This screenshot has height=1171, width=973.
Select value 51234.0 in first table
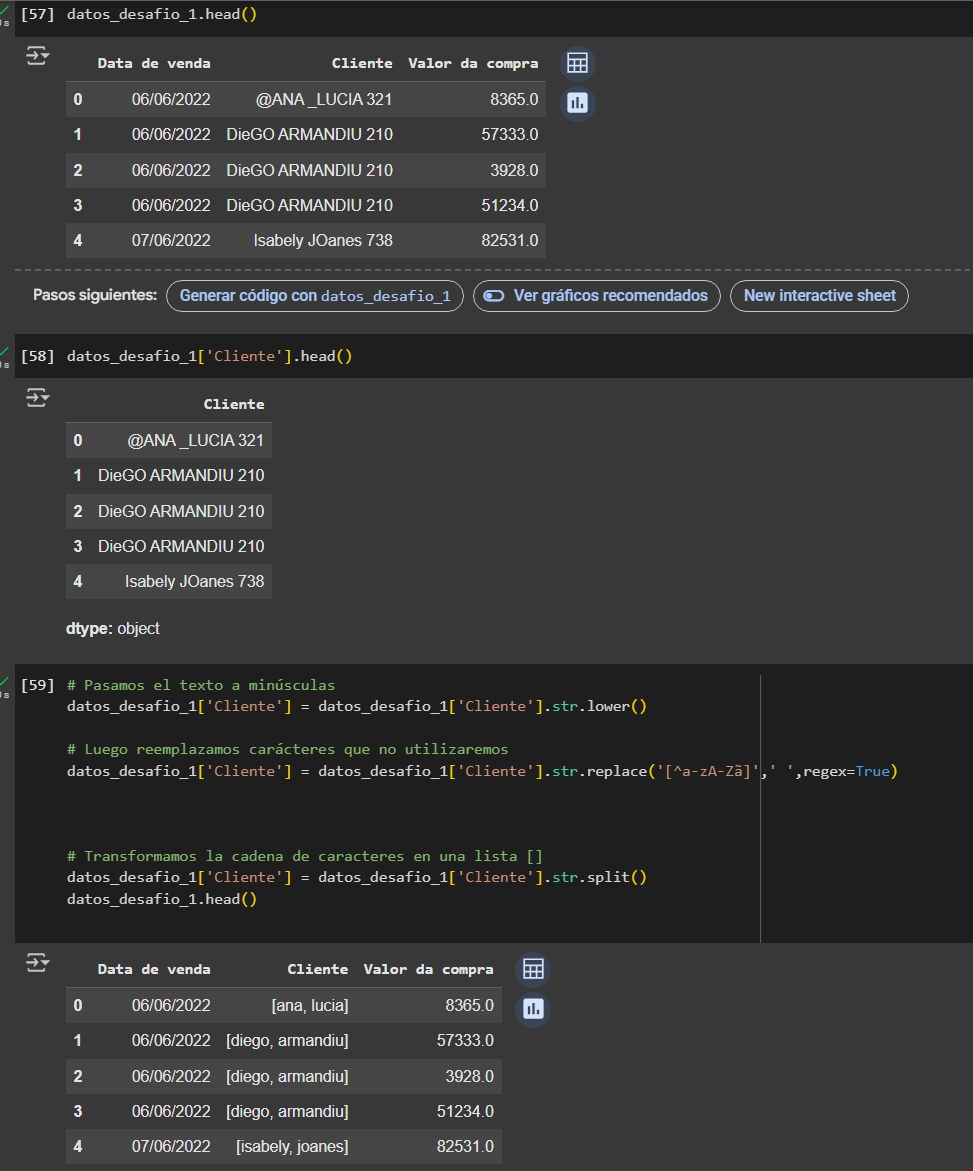click(x=509, y=205)
